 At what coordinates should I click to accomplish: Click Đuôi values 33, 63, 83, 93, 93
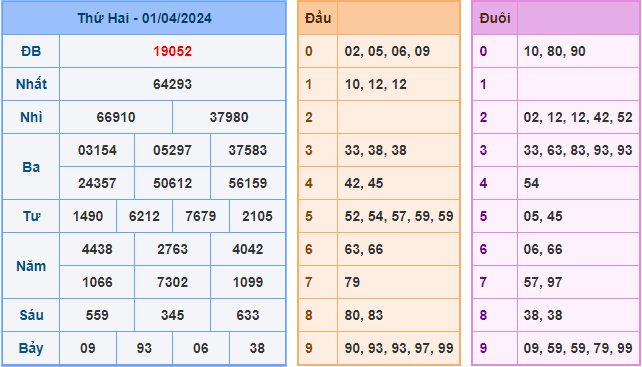578,150
